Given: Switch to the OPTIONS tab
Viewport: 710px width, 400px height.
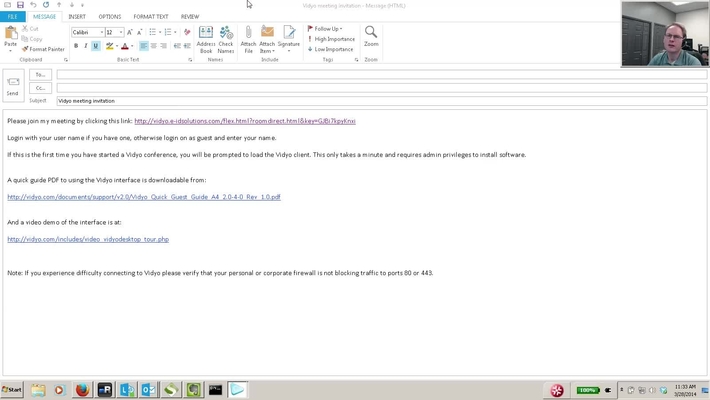Looking at the screenshot, I should pyautogui.click(x=110, y=17).
